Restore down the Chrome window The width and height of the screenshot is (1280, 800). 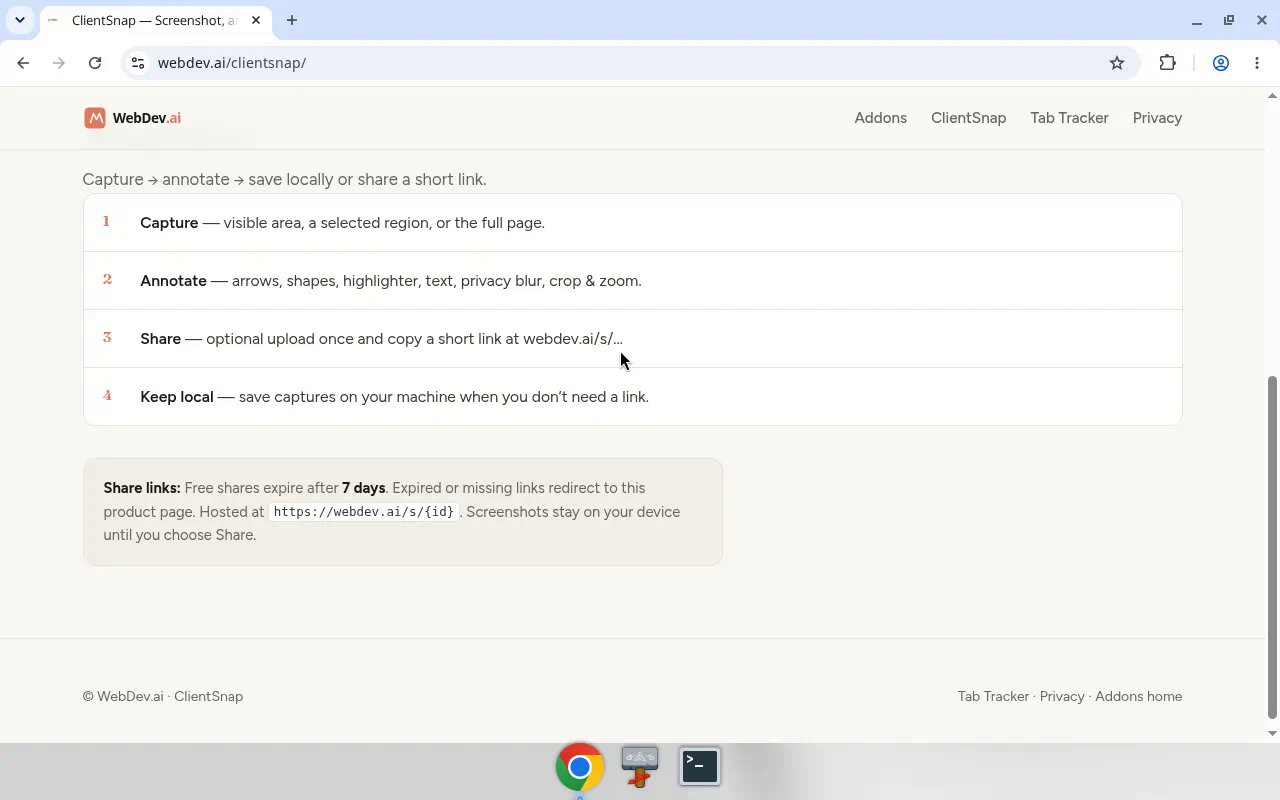tap(1229, 20)
